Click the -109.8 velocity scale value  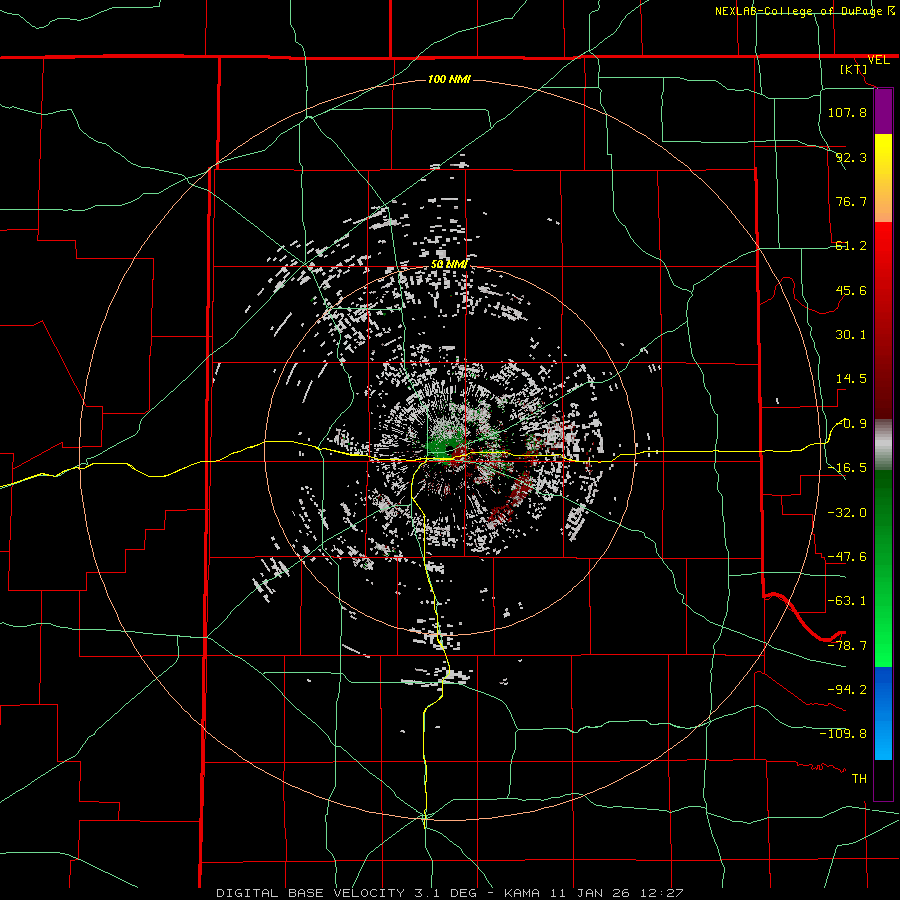tap(843, 734)
